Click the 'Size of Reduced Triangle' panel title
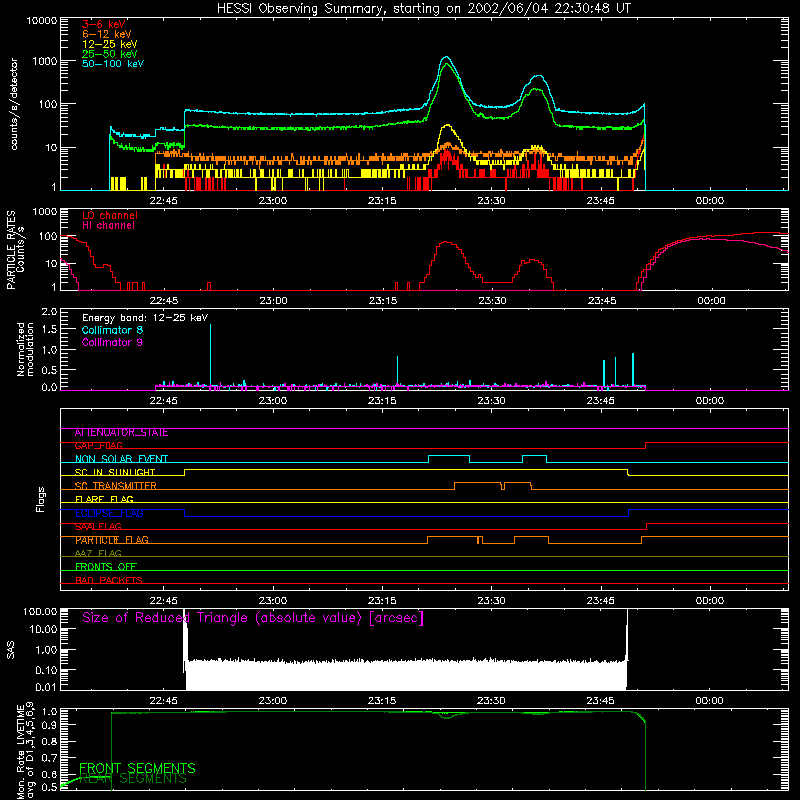 point(253,618)
